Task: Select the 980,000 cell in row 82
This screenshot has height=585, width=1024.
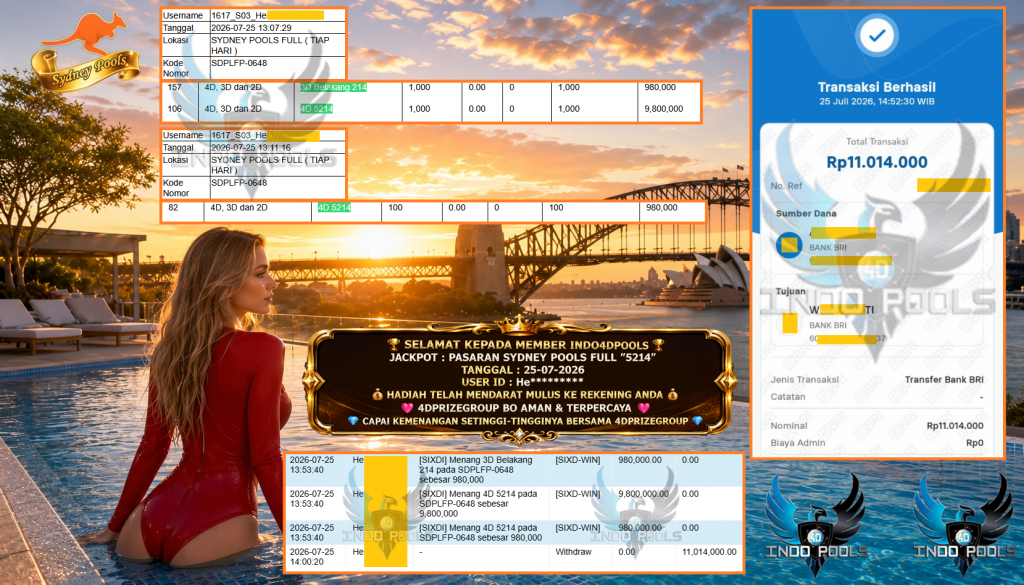Action: pyautogui.click(x=662, y=208)
